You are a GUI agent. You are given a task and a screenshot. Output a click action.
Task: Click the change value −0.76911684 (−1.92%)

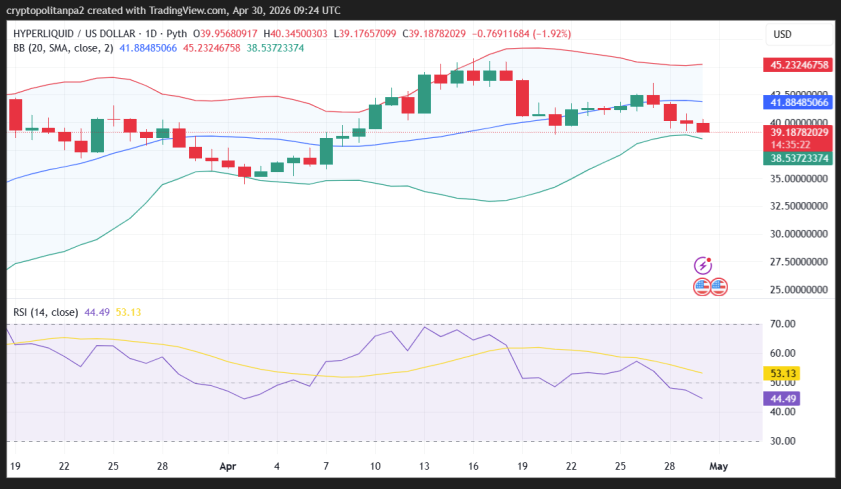[x=521, y=34]
